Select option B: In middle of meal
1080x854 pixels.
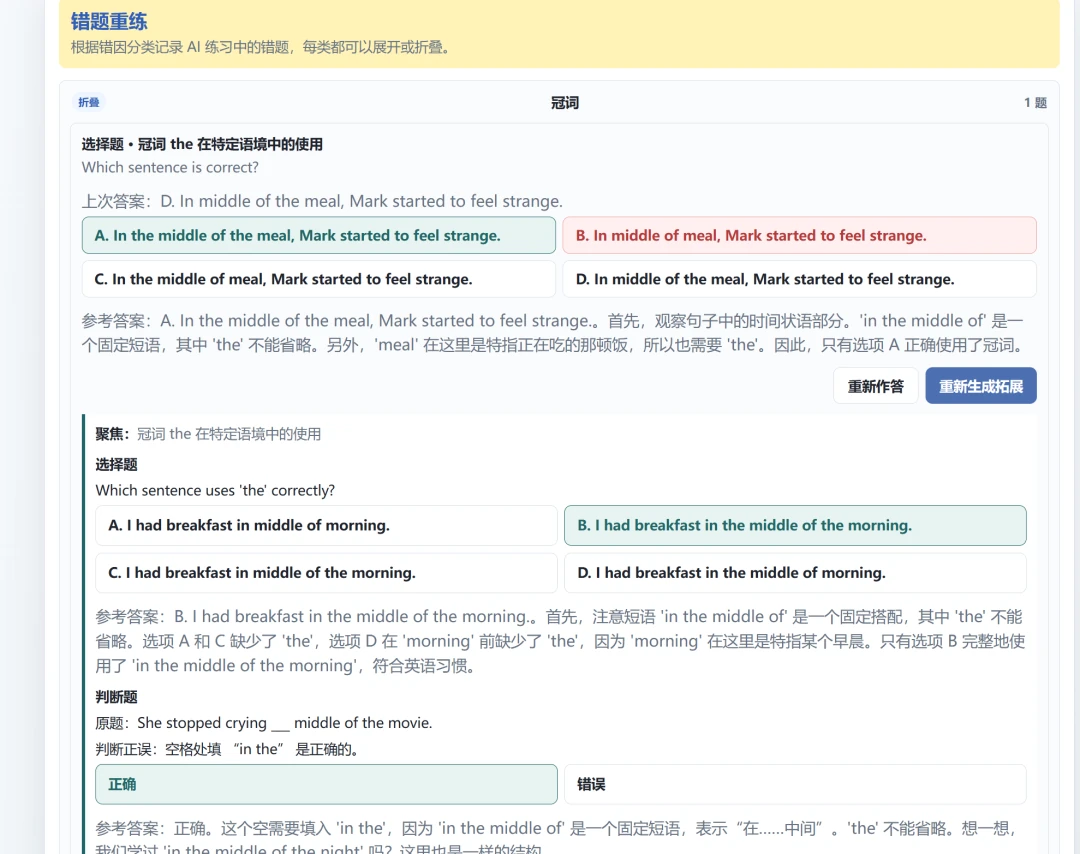pos(800,236)
